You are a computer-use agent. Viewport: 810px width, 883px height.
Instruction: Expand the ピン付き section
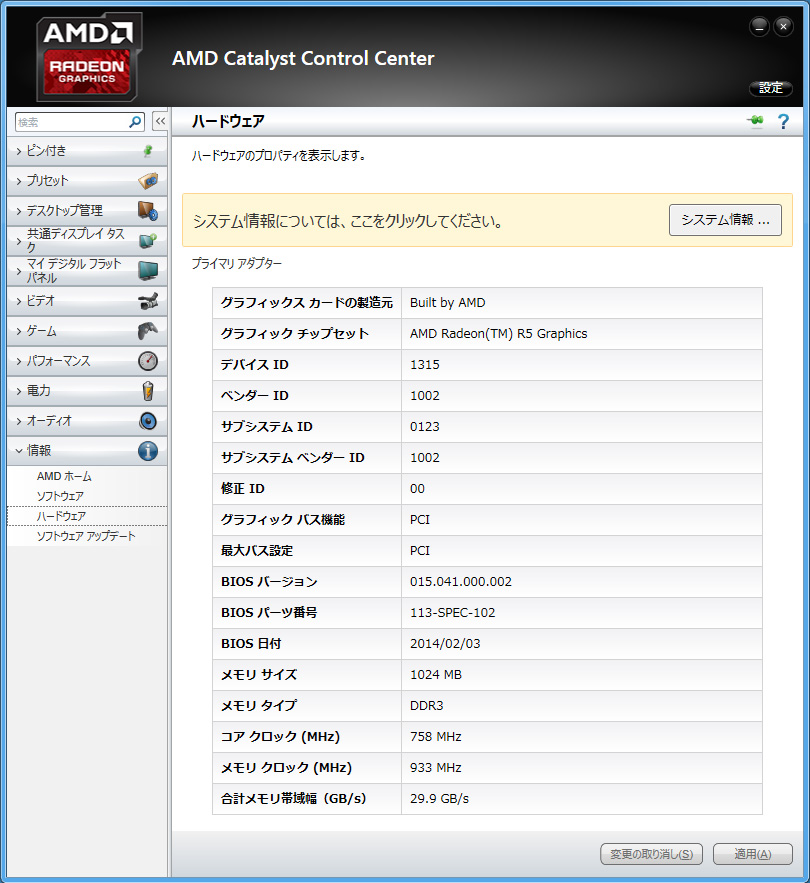[x=87, y=151]
